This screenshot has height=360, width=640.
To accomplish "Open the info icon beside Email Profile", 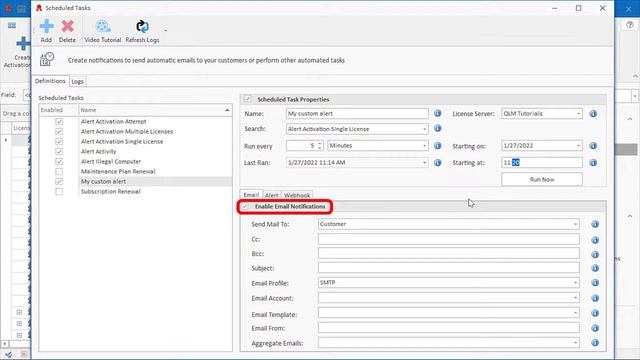I will [595, 282].
